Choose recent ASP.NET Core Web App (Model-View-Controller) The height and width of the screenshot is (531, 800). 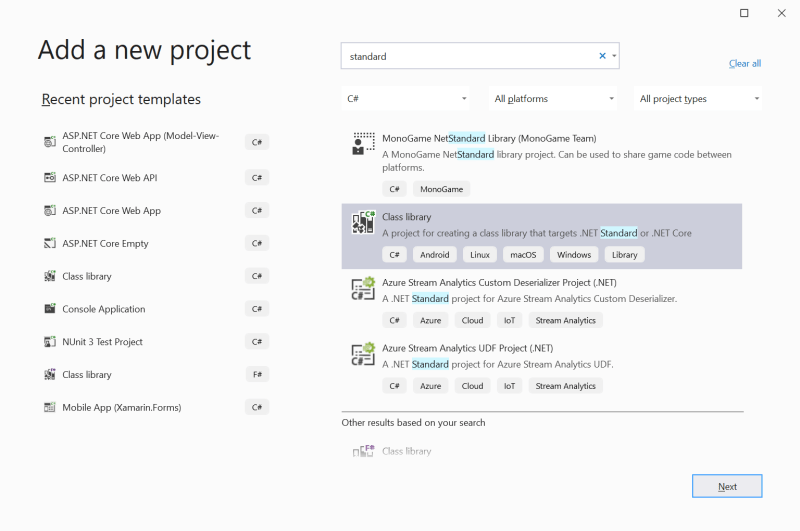pos(156,142)
